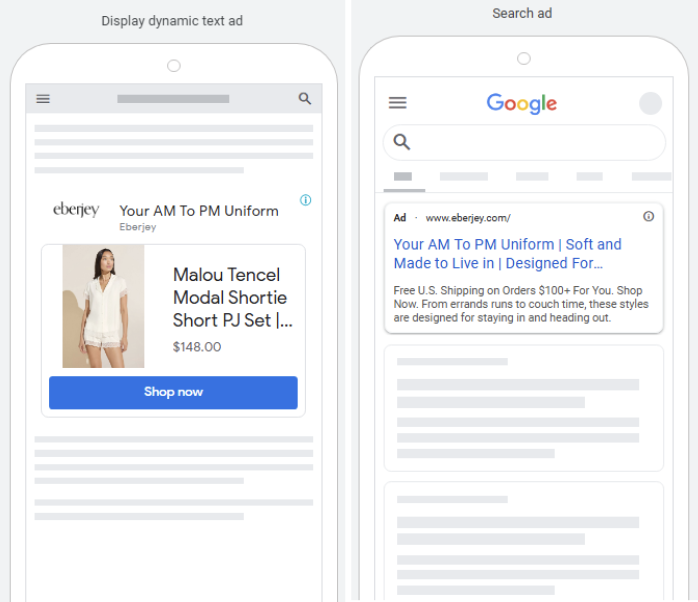The image size is (698, 602).
Task: Click 'Your AM To PM Uniform' display ad headline
Action: [x=199, y=211]
